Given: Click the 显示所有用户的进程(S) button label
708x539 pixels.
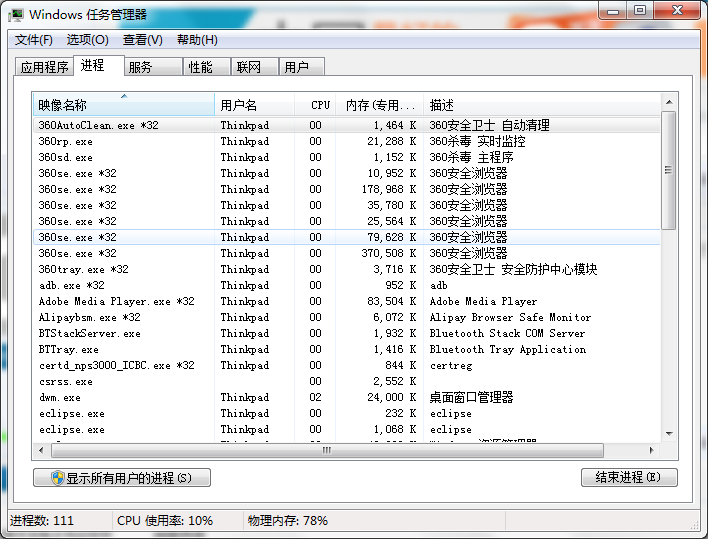Looking at the screenshot, I should [x=129, y=478].
